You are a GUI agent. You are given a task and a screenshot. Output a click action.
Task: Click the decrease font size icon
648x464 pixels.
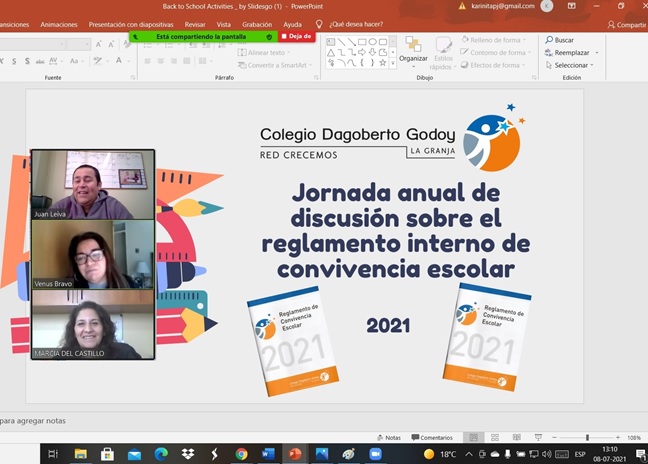click(111, 44)
